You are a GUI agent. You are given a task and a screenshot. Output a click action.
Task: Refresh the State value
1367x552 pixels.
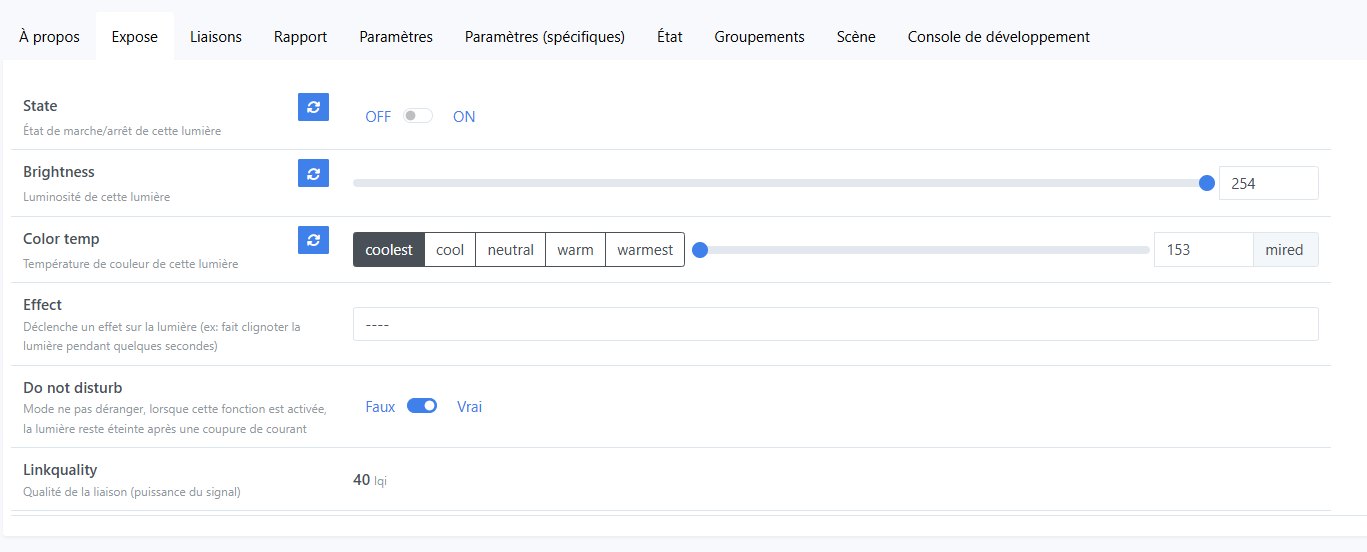coord(313,107)
